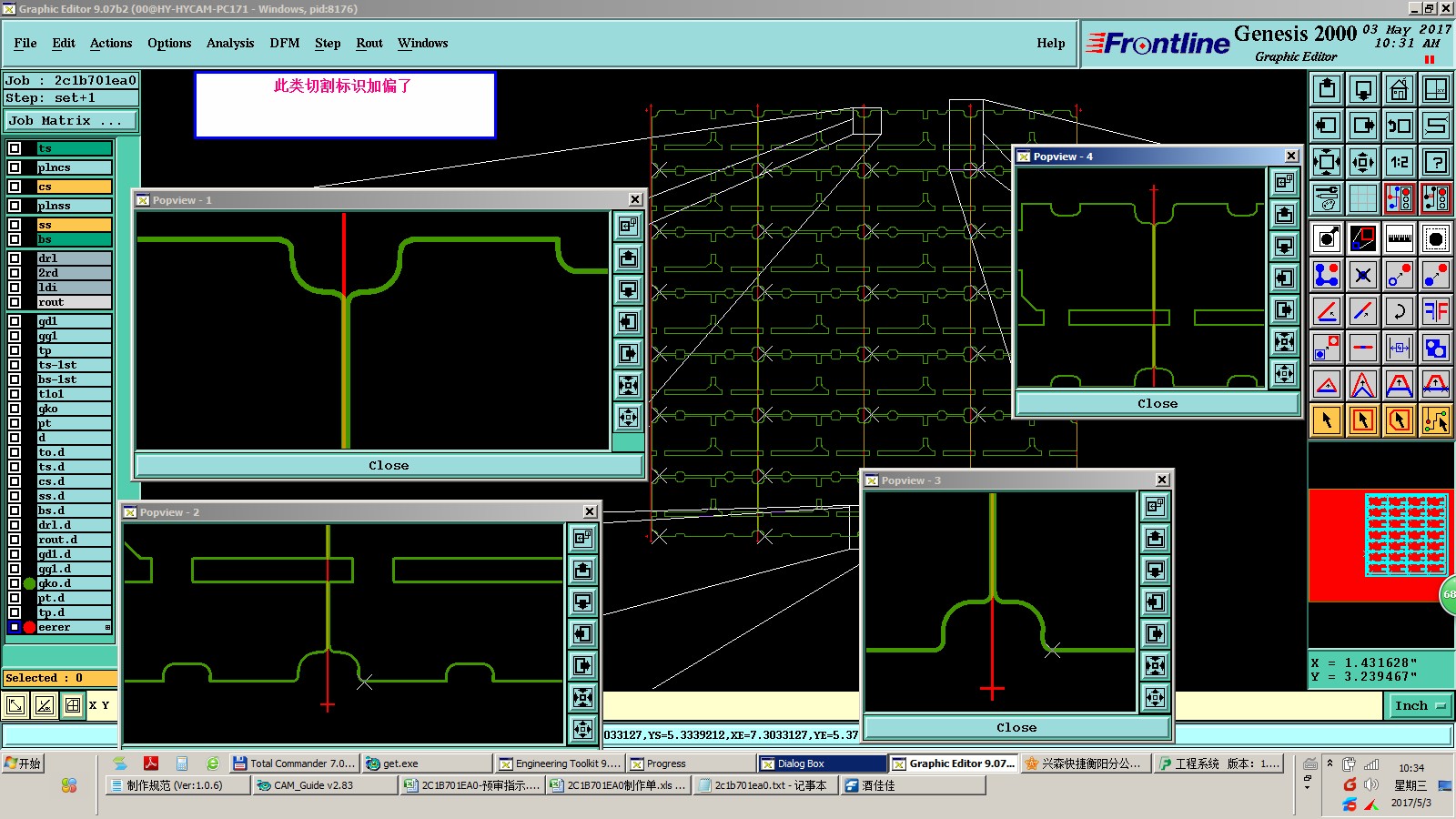Click the X Y coordinate icon at bottom left
The image size is (1456, 819).
(x=100, y=705)
